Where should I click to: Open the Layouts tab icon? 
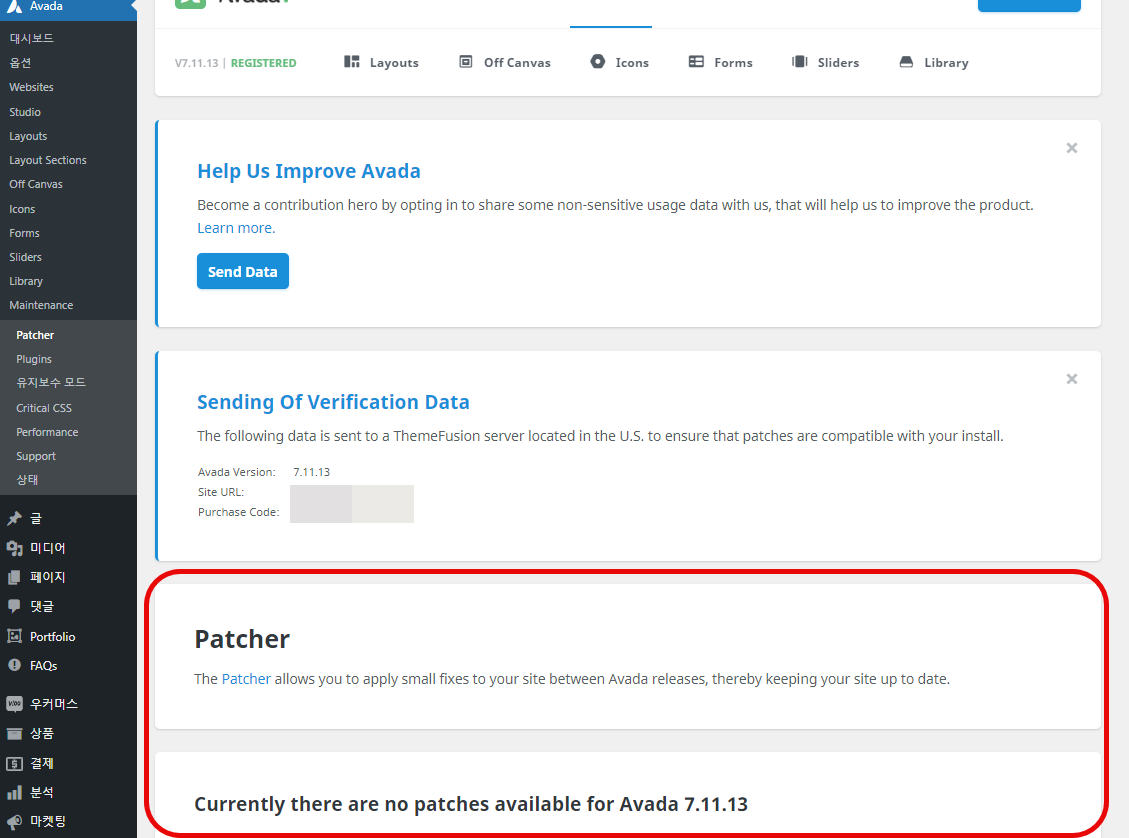[351, 62]
